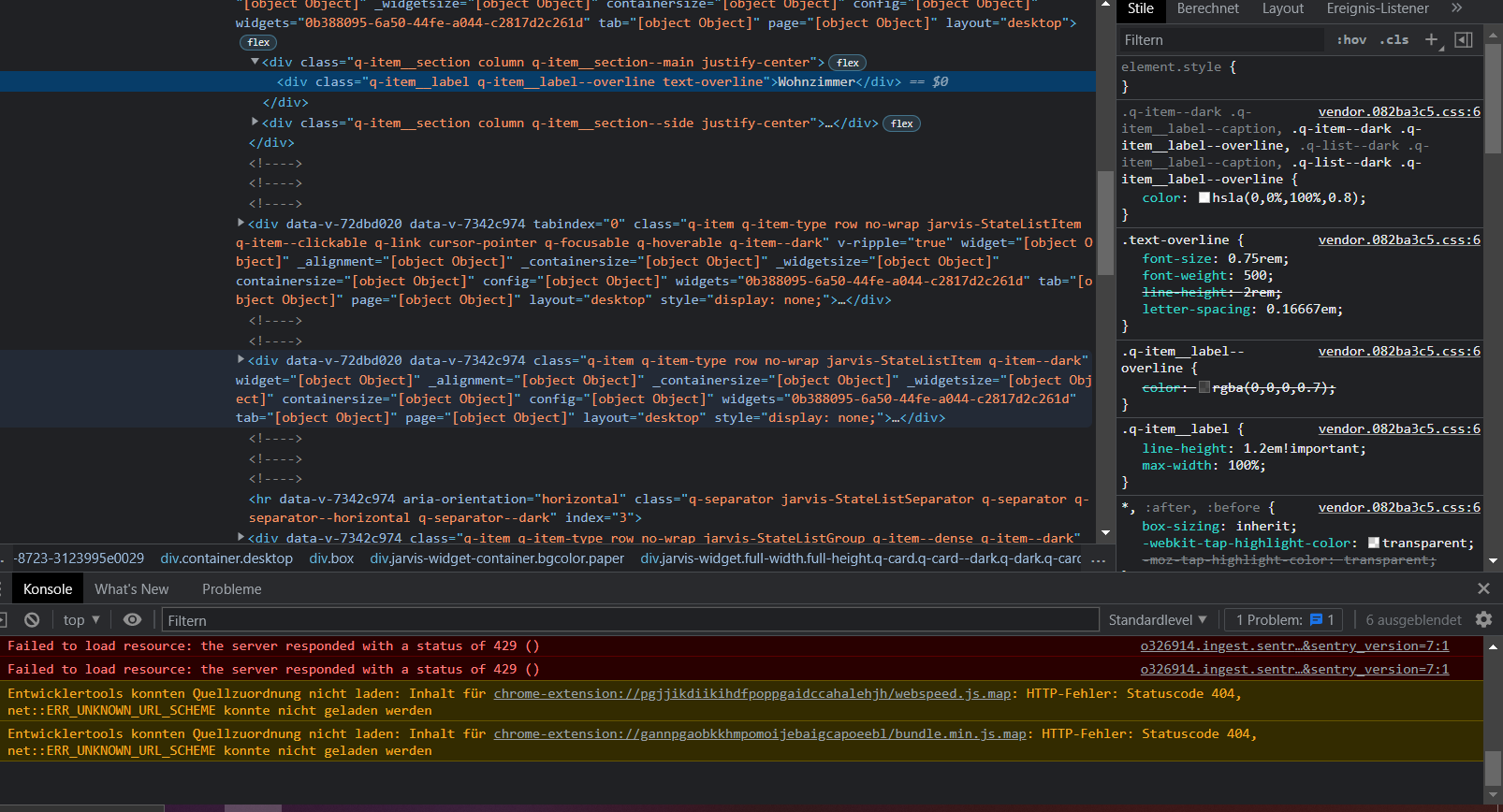Click the 6 ausgeblendet hidden messages label
The image size is (1503, 812).
[1413, 619]
